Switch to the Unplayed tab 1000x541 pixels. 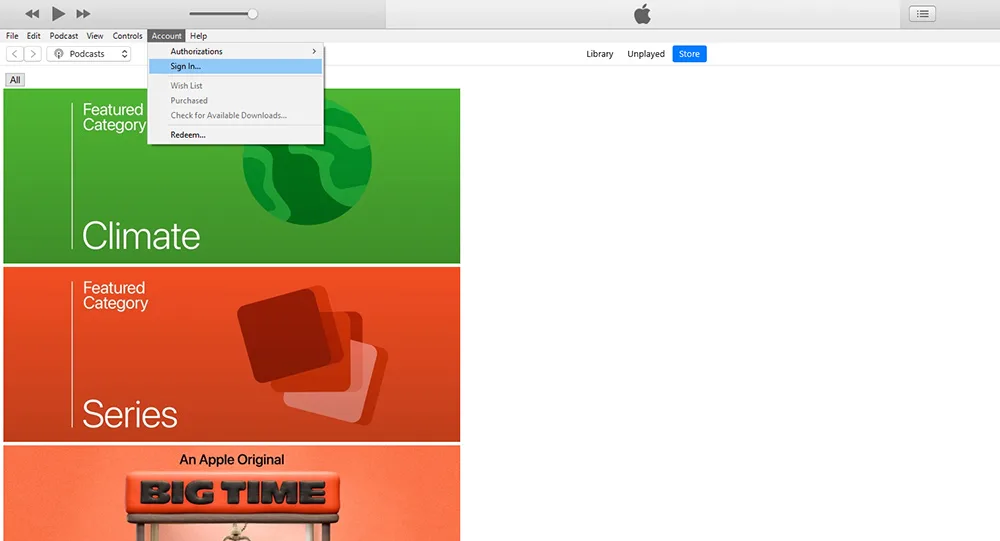point(645,54)
